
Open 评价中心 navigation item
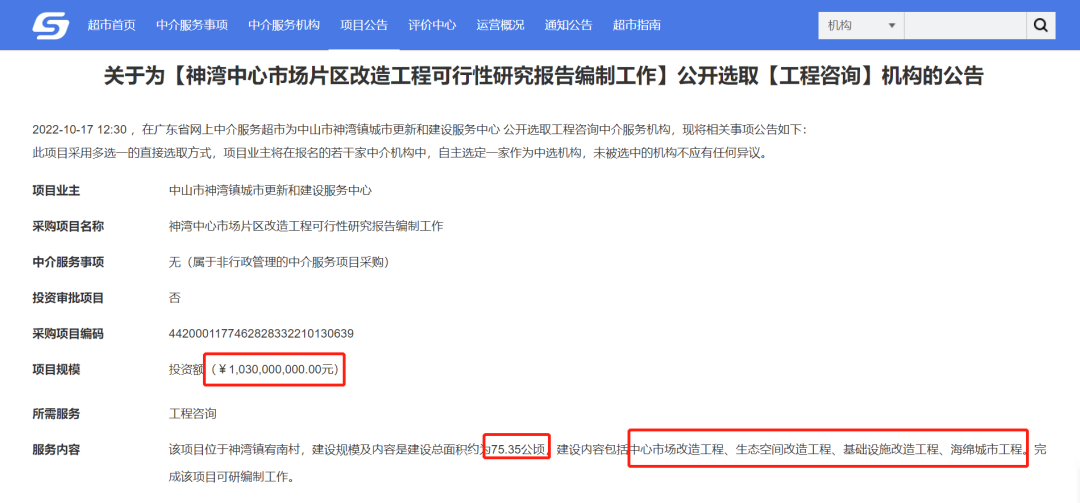click(x=432, y=25)
